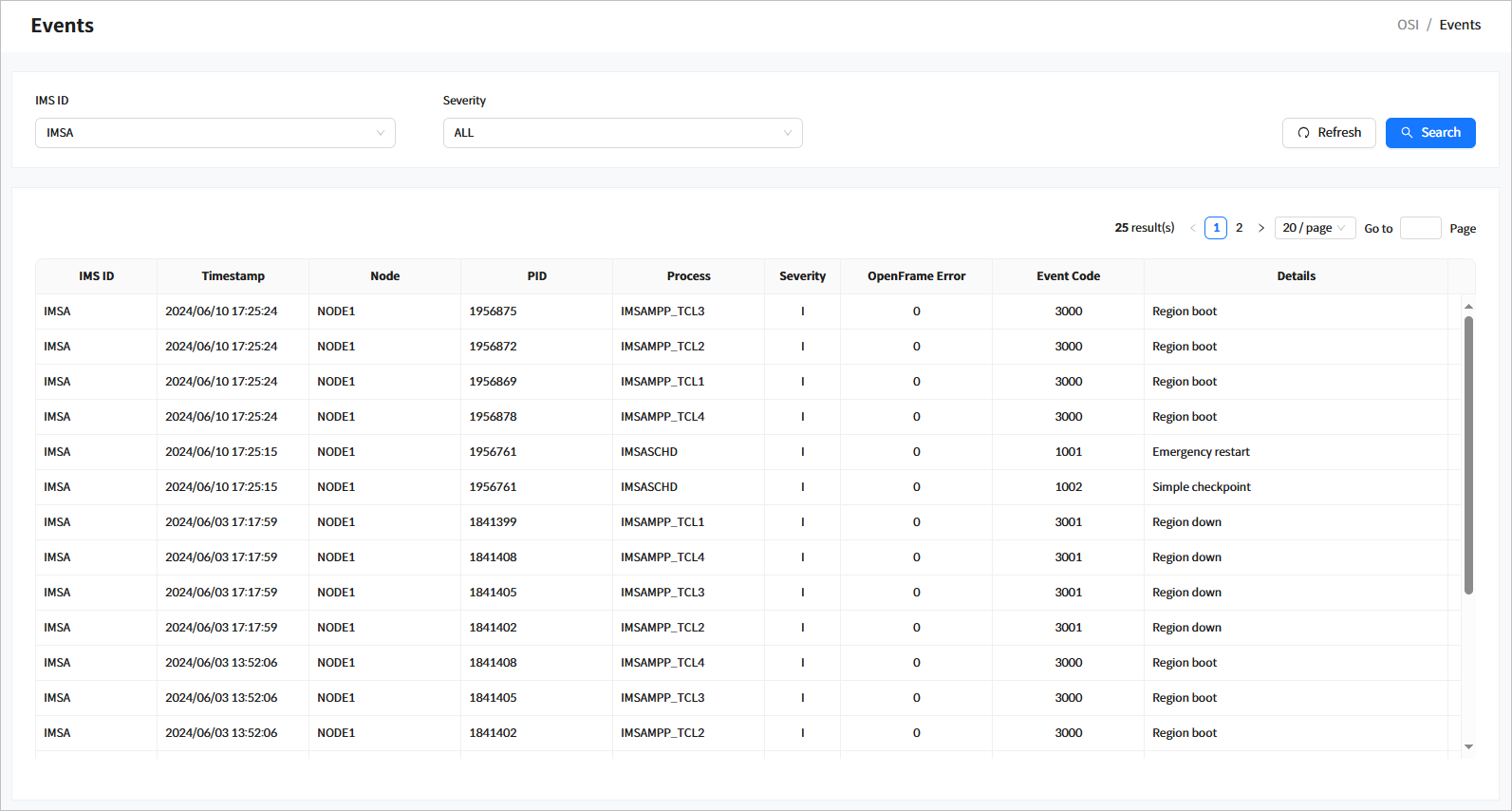
Task: Expand the Severity dropdown showing ALL
Action: point(622,133)
